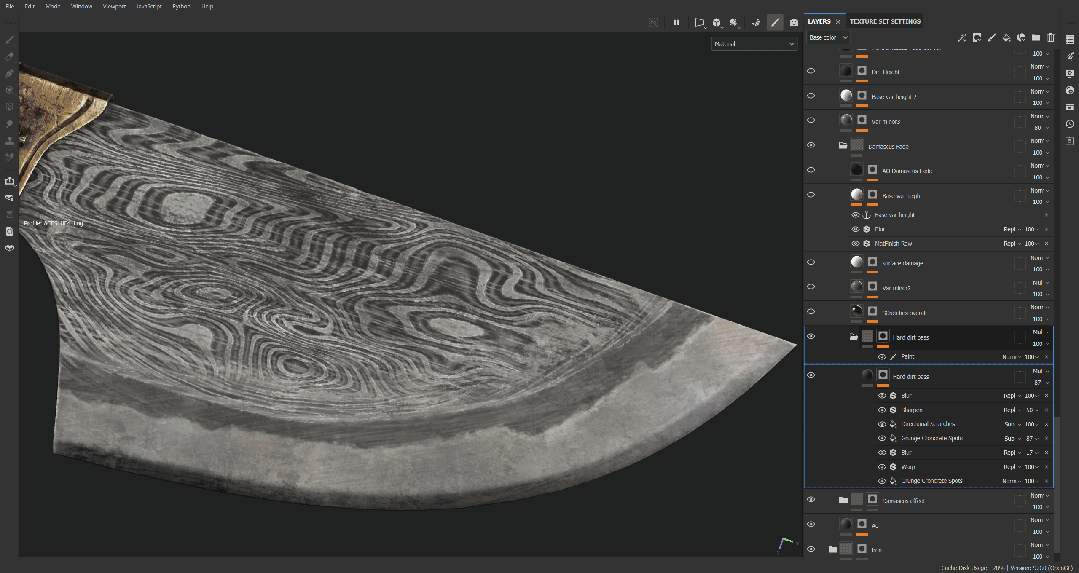This screenshot has width=1079, height=573.
Task: Open the Edit menu
Action: [30, 6]
